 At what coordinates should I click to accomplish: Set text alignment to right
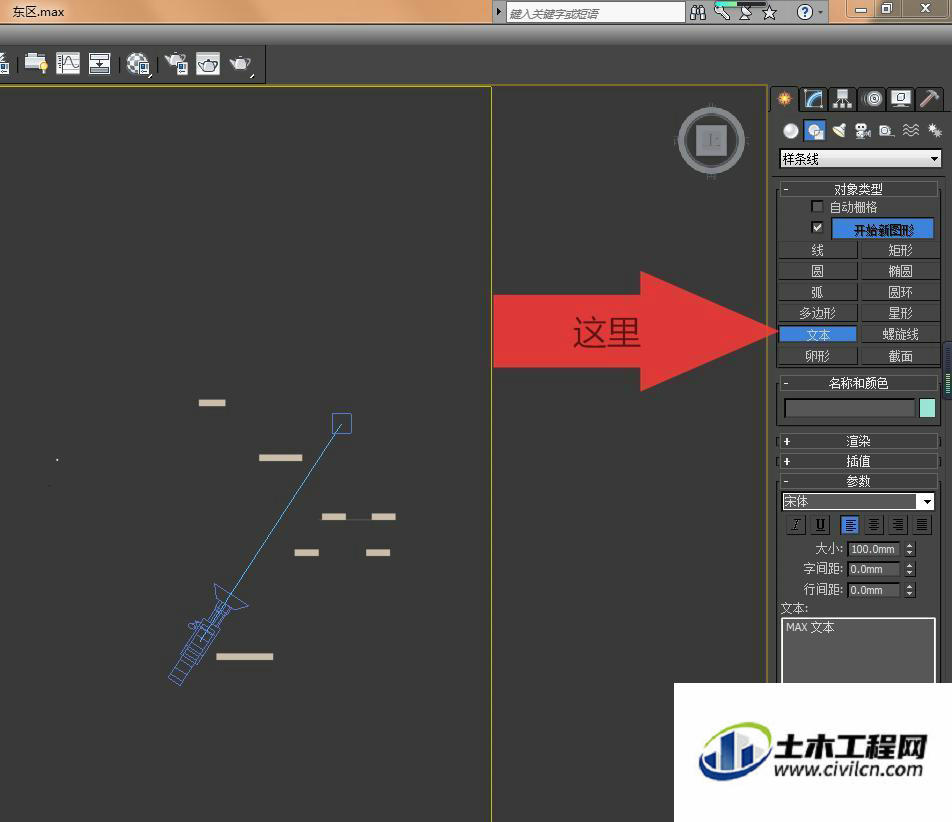coord(898,525)
